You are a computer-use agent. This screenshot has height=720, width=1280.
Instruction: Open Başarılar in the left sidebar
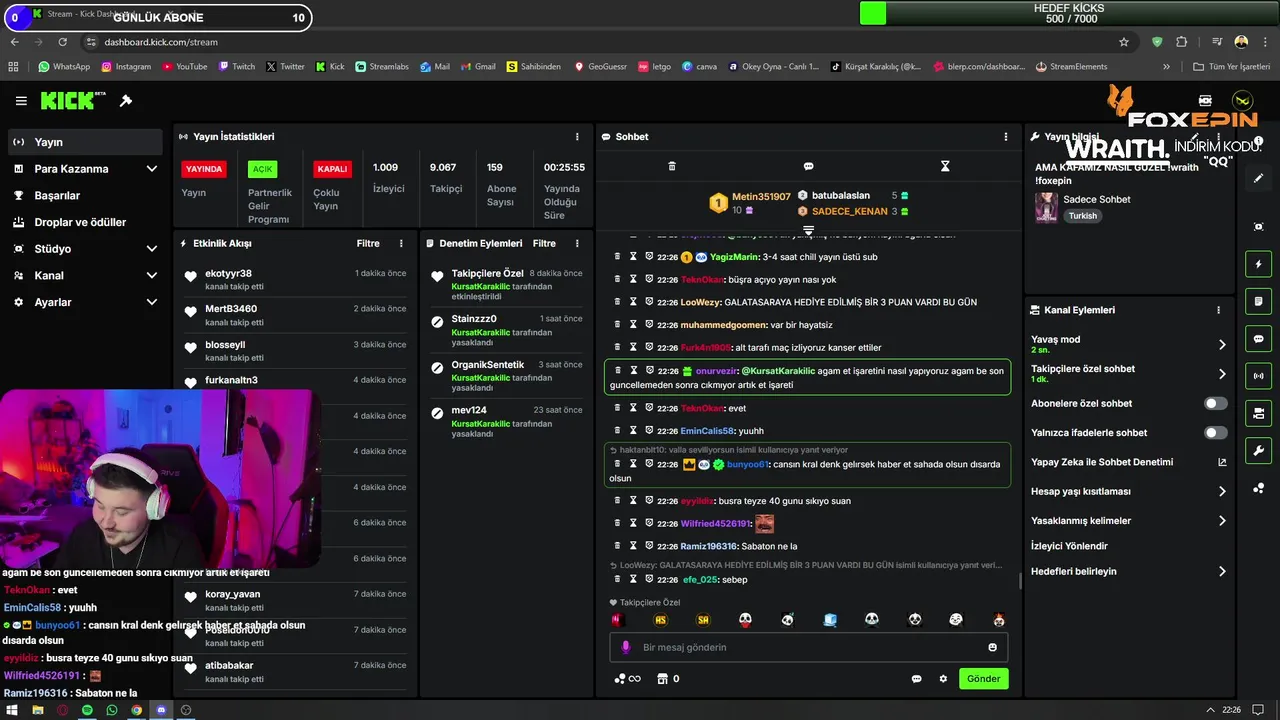point(85,195)
